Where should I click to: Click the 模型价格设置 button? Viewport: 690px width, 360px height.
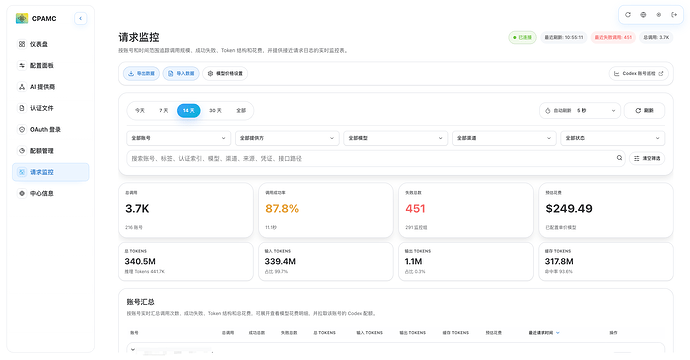coord(225,73)
